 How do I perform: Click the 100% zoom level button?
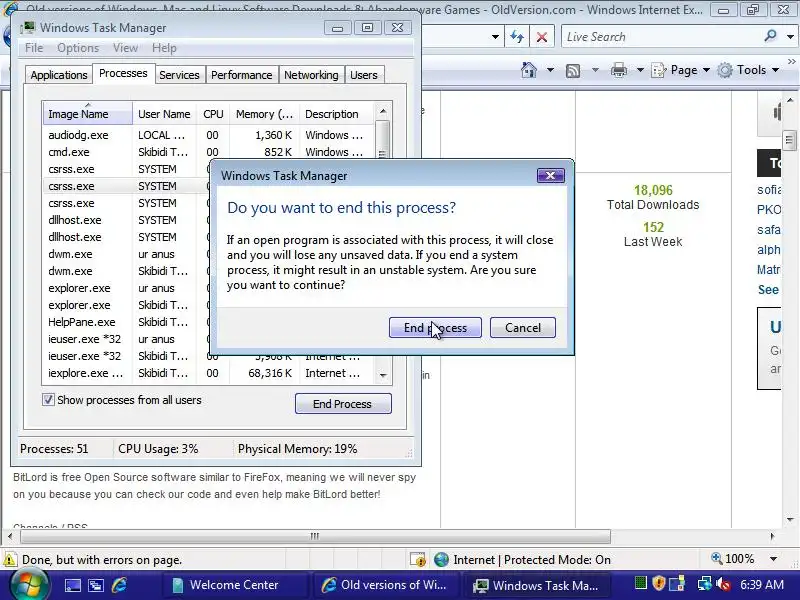(x=733, y=559)
